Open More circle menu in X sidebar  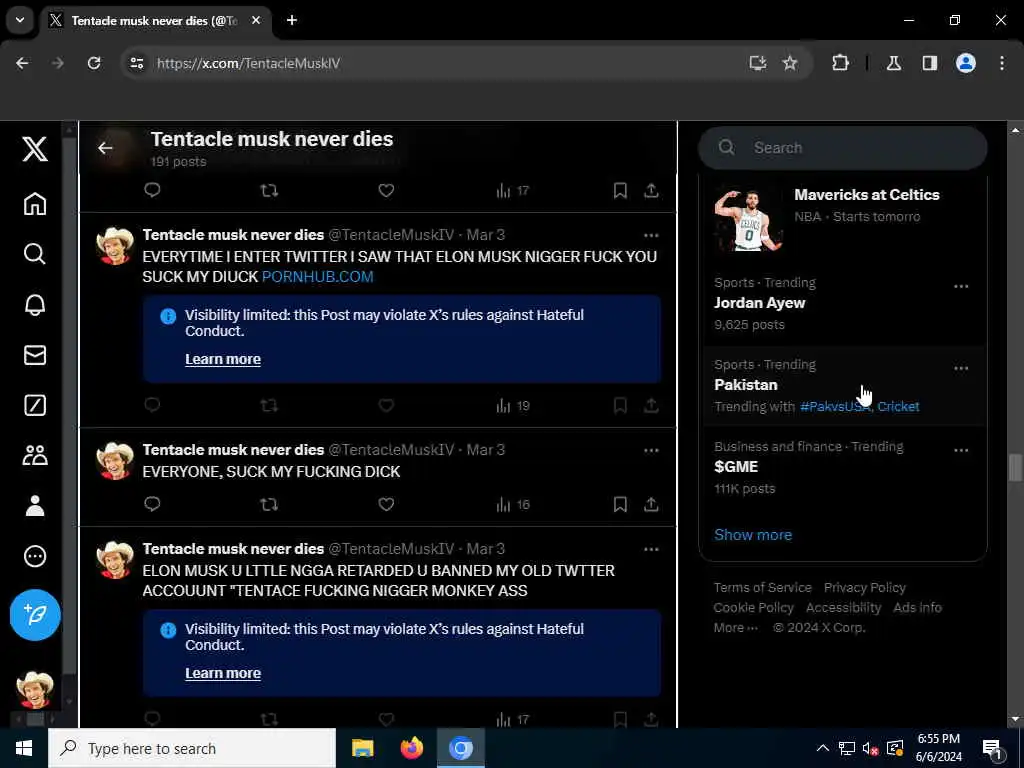coord(35,556)
